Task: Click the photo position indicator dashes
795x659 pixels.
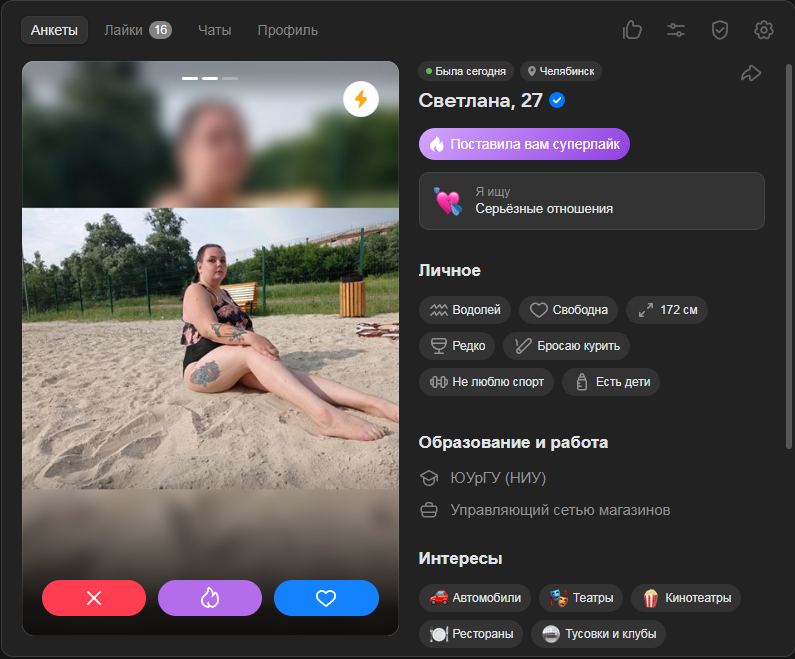Action: [210, 77]
